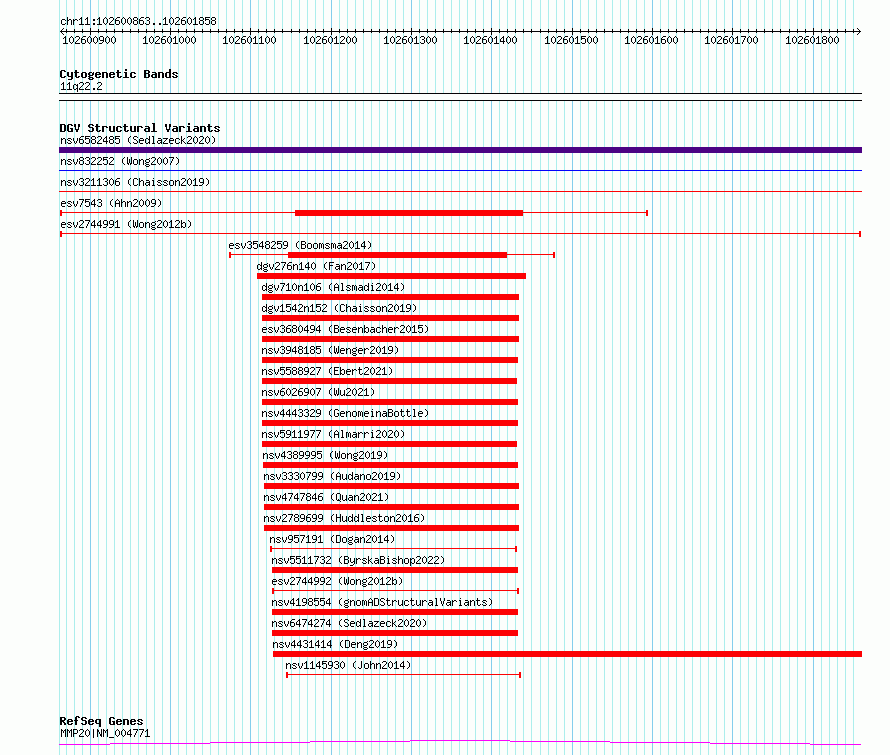This screenshot has height=755, width=890.
Task: Click the 102601400 ruler position
Action: [490, 40]
